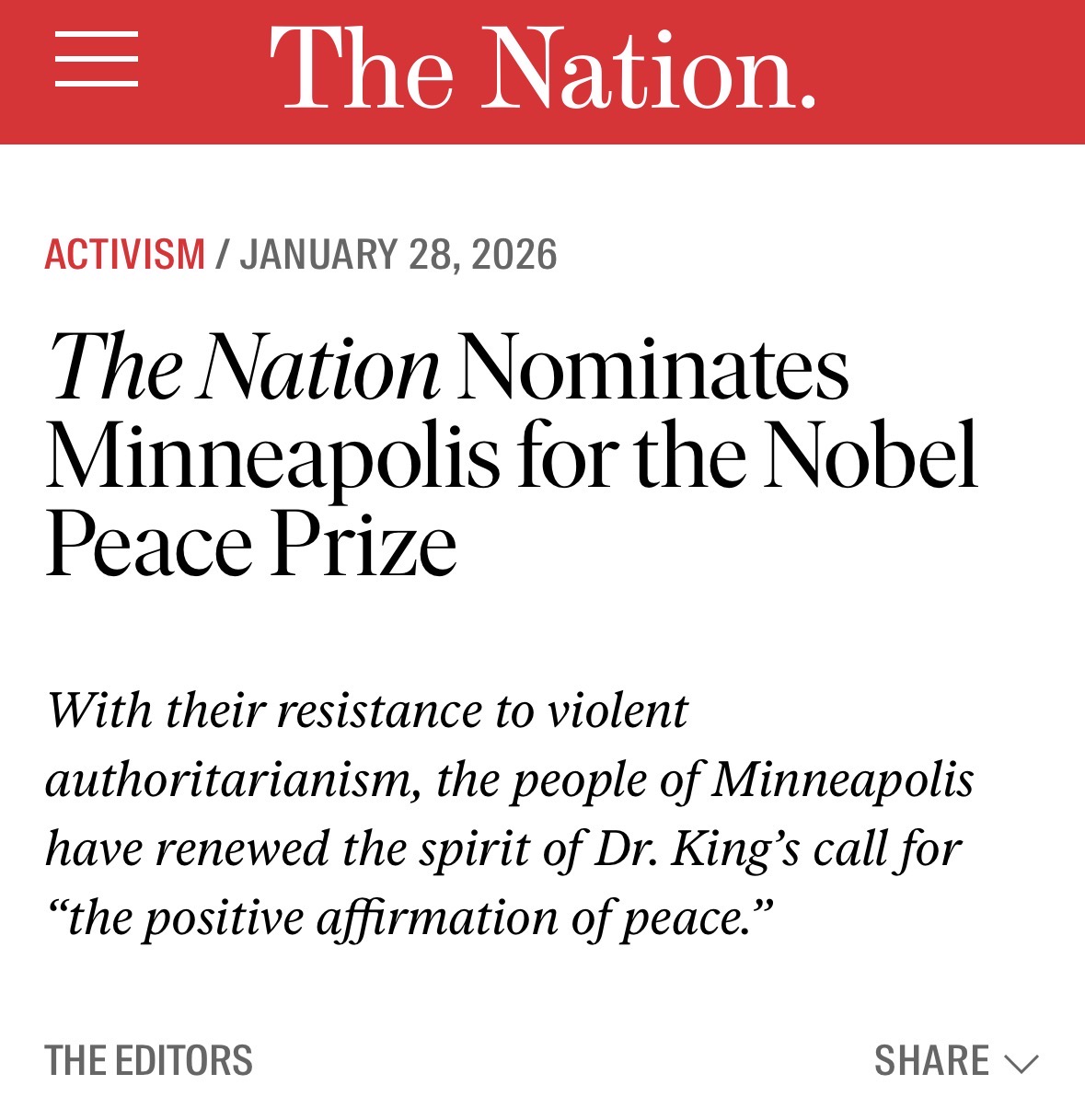Click the word 'Minneapolis' in headline
Image resolution: width=1085 pixels, height=1120 pixels.
click(272, 457)
